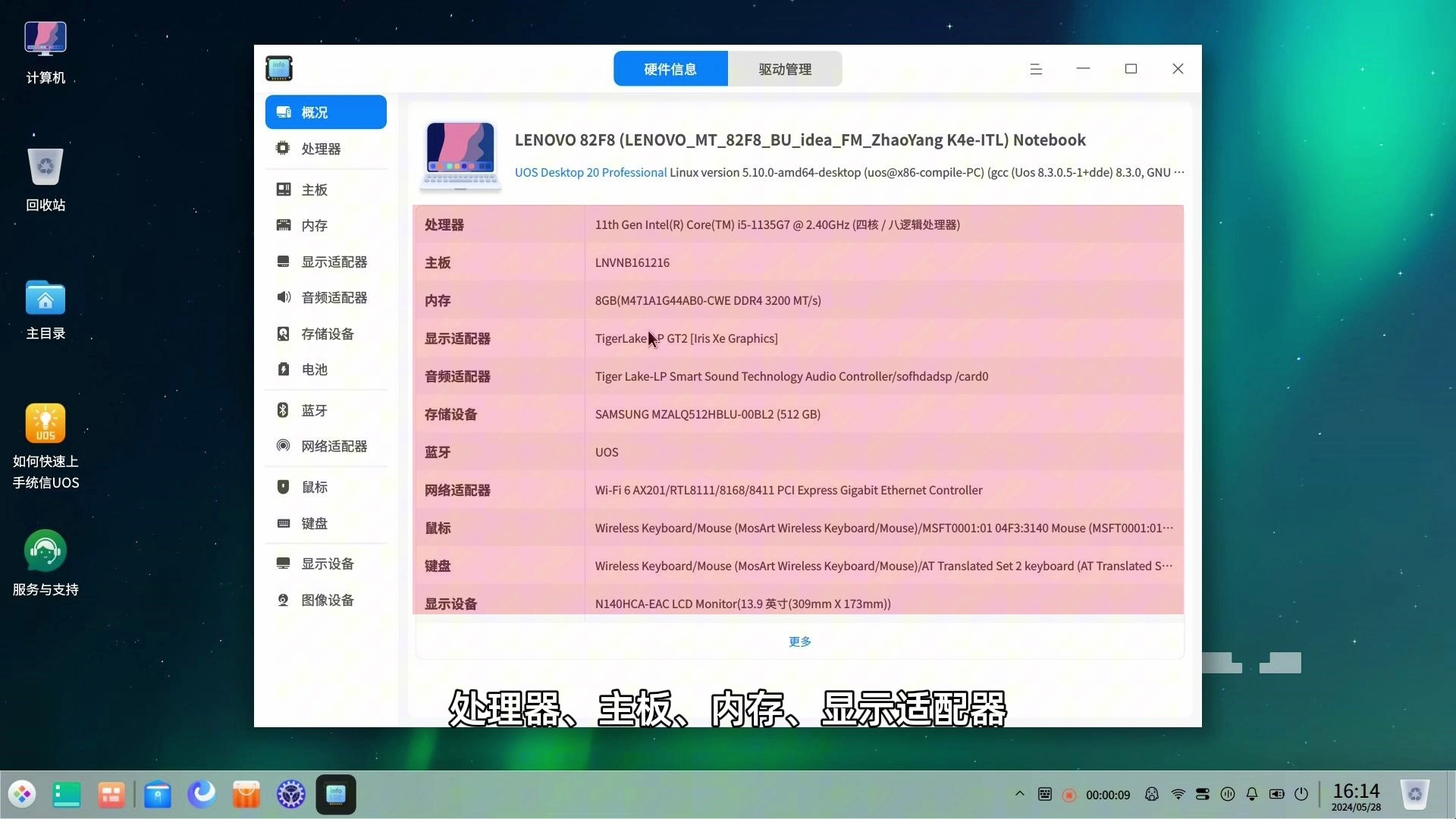This screenshot has height=819, width=1456.
Task: Open 计算机 desktop icon
Action: point(45,52)
